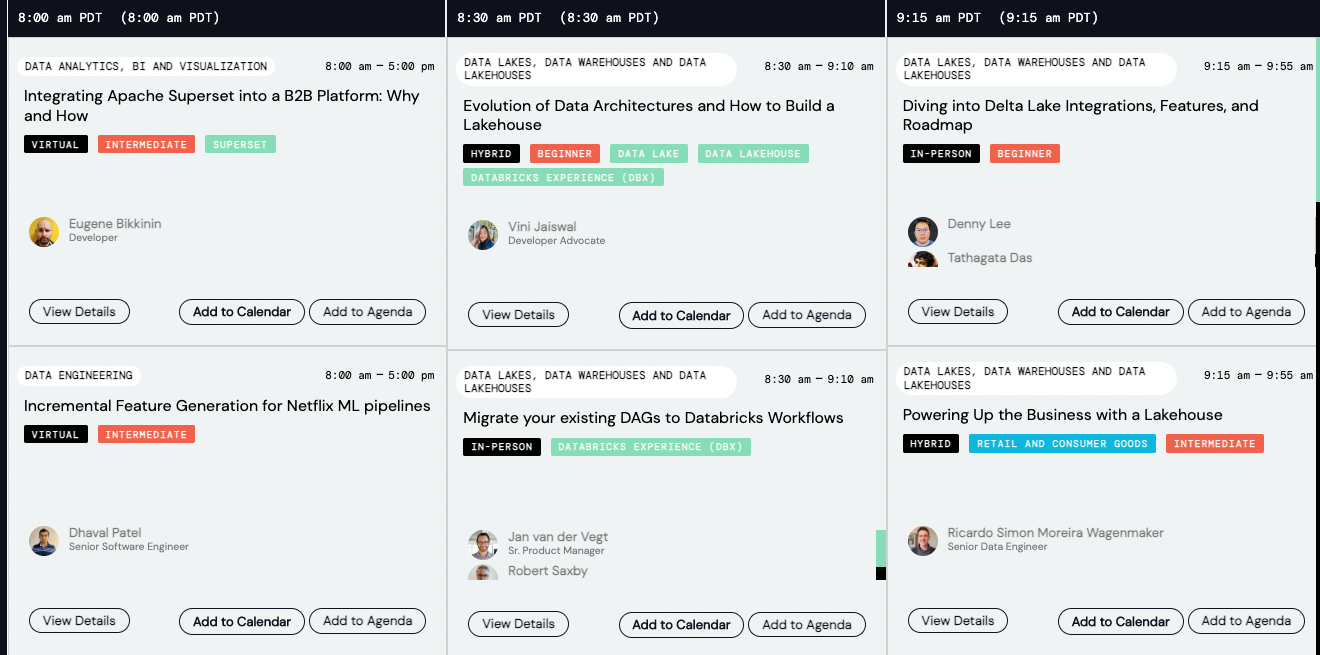Click the RETAIL AND CONSUMER GOODS tag

(x=1062, y=444)
